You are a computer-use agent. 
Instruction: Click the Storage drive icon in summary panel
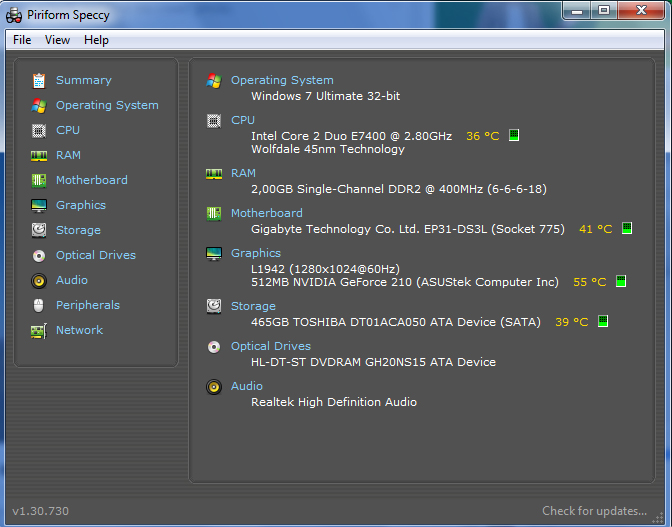click(x=214, y=306)
